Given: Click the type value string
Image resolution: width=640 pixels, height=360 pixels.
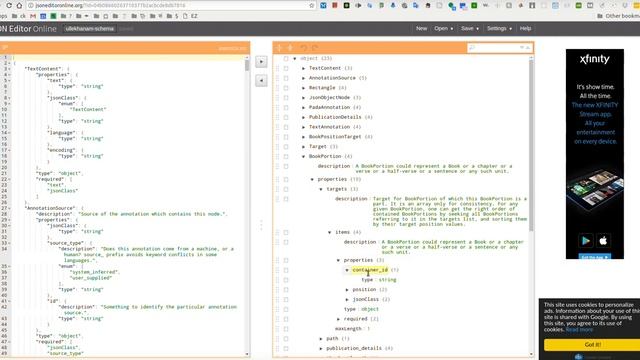Looking at the screenshot, I should [x=388, y=280].
